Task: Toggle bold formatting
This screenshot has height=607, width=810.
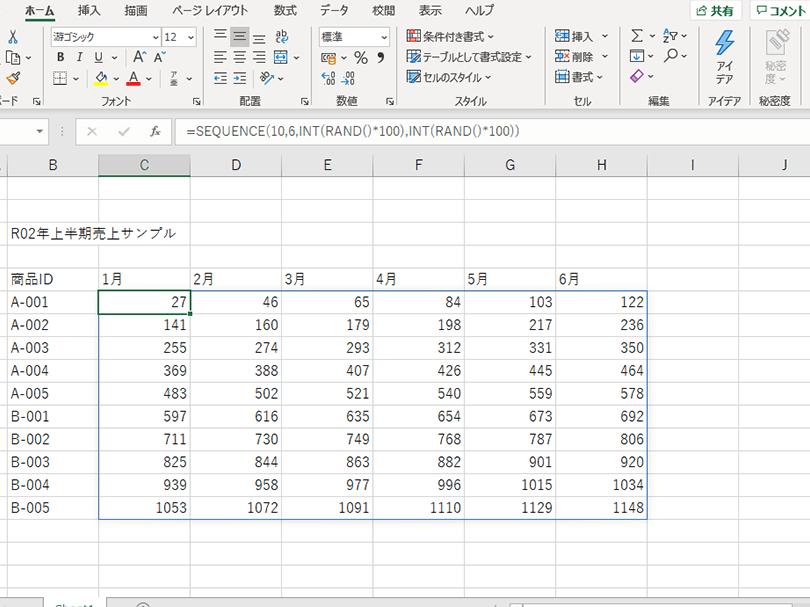Action: (61, 58)
